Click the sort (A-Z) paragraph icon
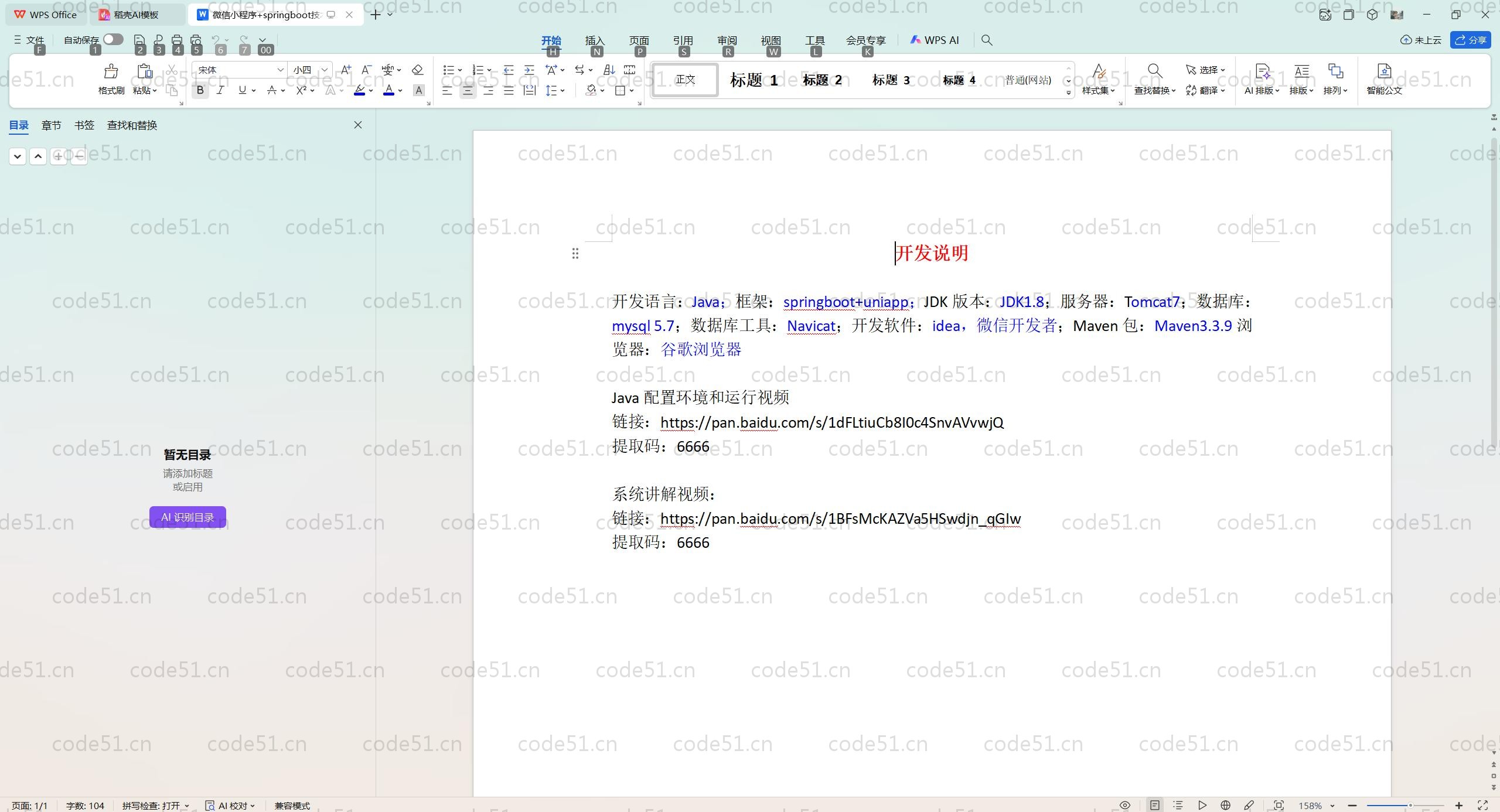The height and width of the screenshot is (812, 1500). (609, 70)
